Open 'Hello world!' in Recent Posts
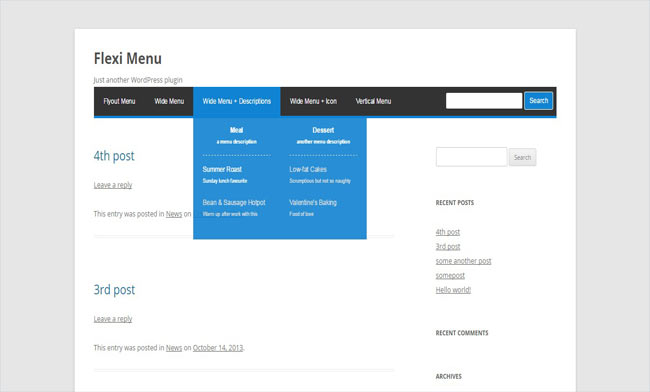Screen dimensions: 650x392 tap(453, 290)
